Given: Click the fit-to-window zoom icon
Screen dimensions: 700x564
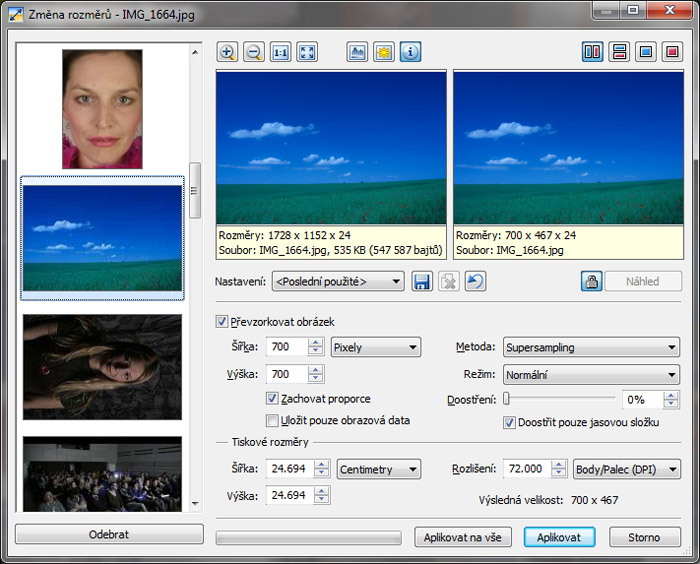Looking at the screenshot, I should pos(306,53).
